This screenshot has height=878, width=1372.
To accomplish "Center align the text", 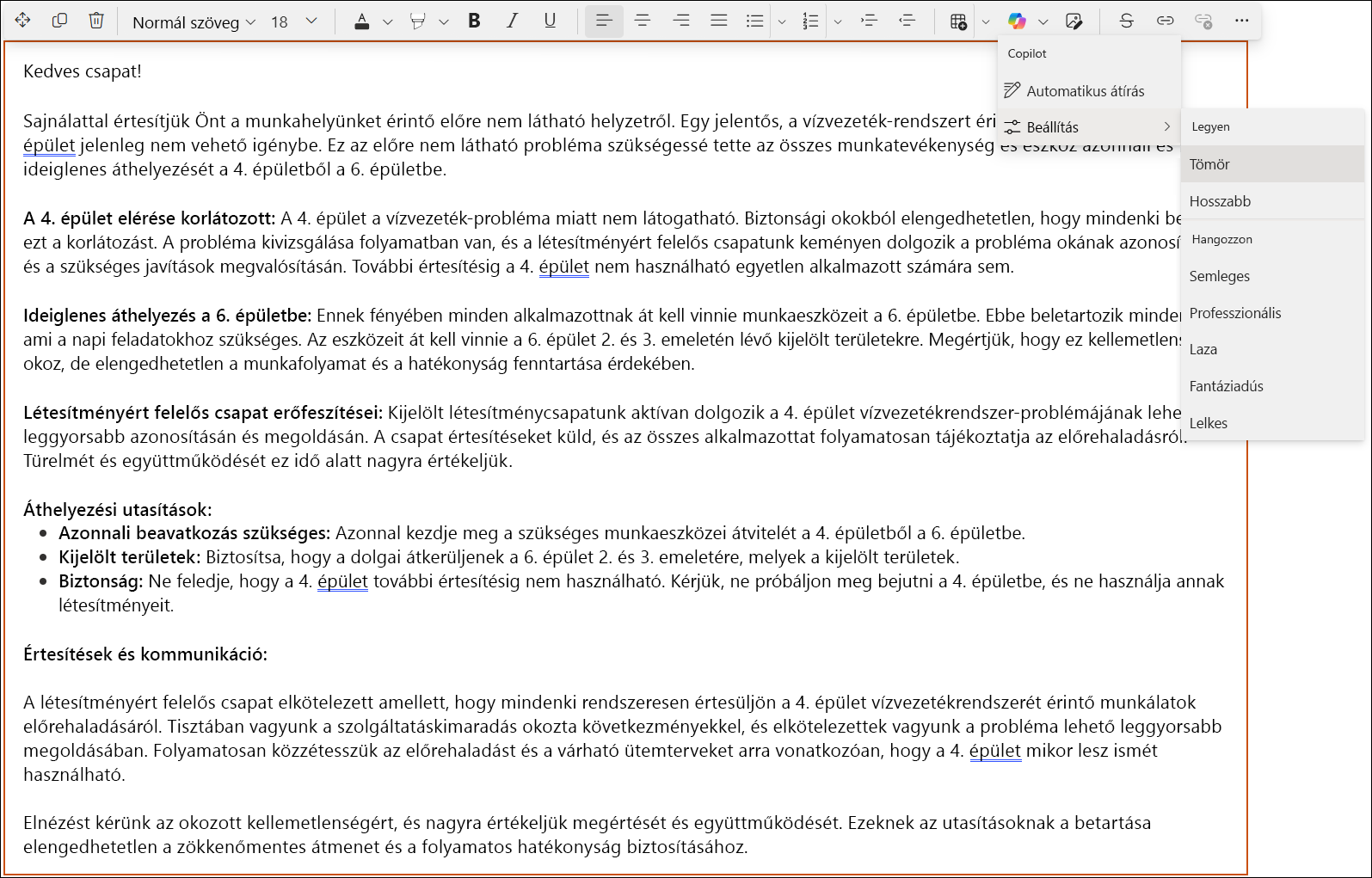I will point(643,21).
